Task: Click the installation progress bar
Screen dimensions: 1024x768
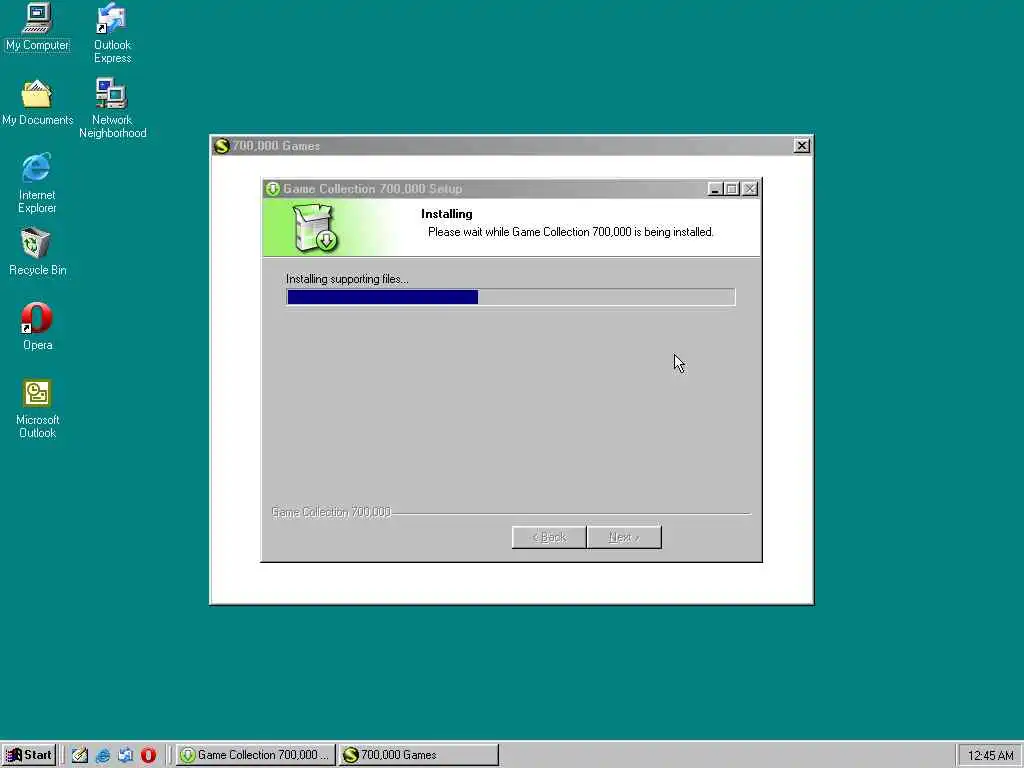Action: tap(511, 297)
